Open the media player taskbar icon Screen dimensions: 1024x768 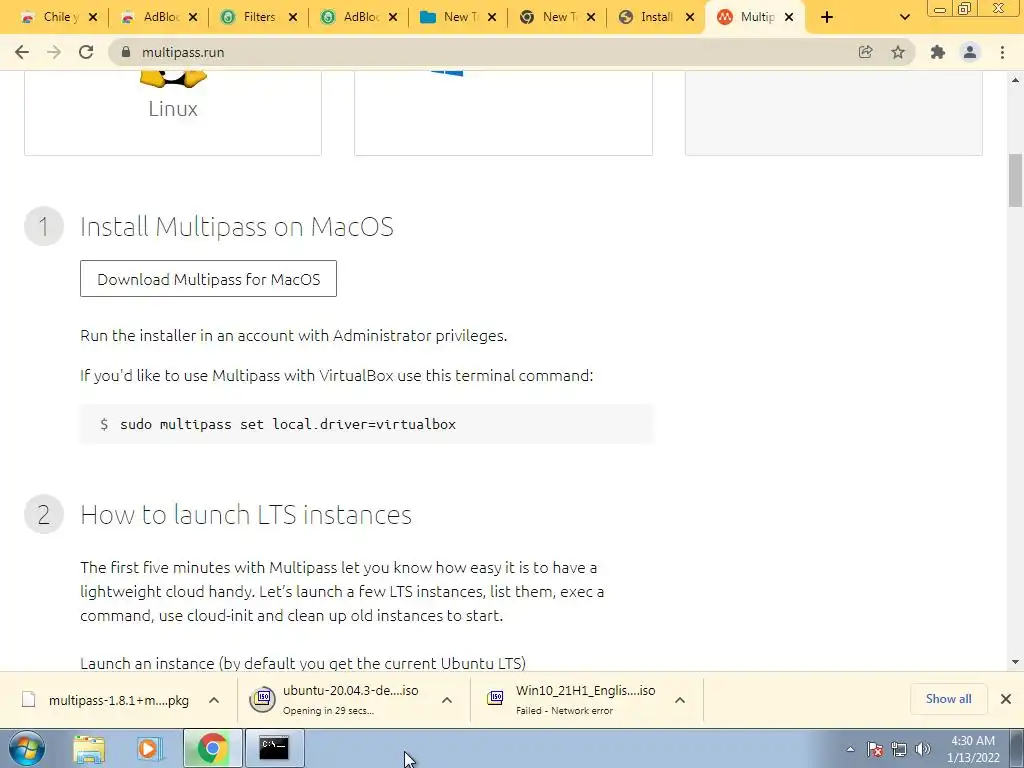(x=149, y=748)
